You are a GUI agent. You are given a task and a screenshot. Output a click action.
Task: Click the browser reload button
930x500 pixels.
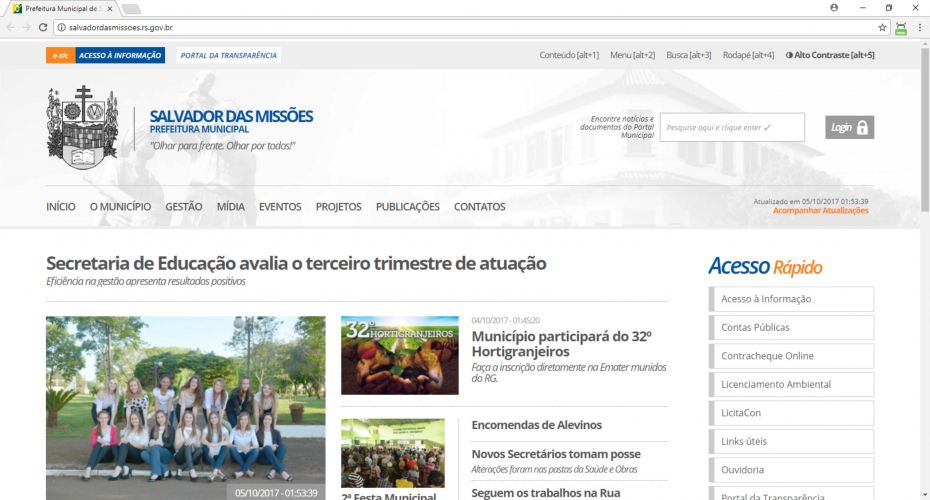(43, 27)
